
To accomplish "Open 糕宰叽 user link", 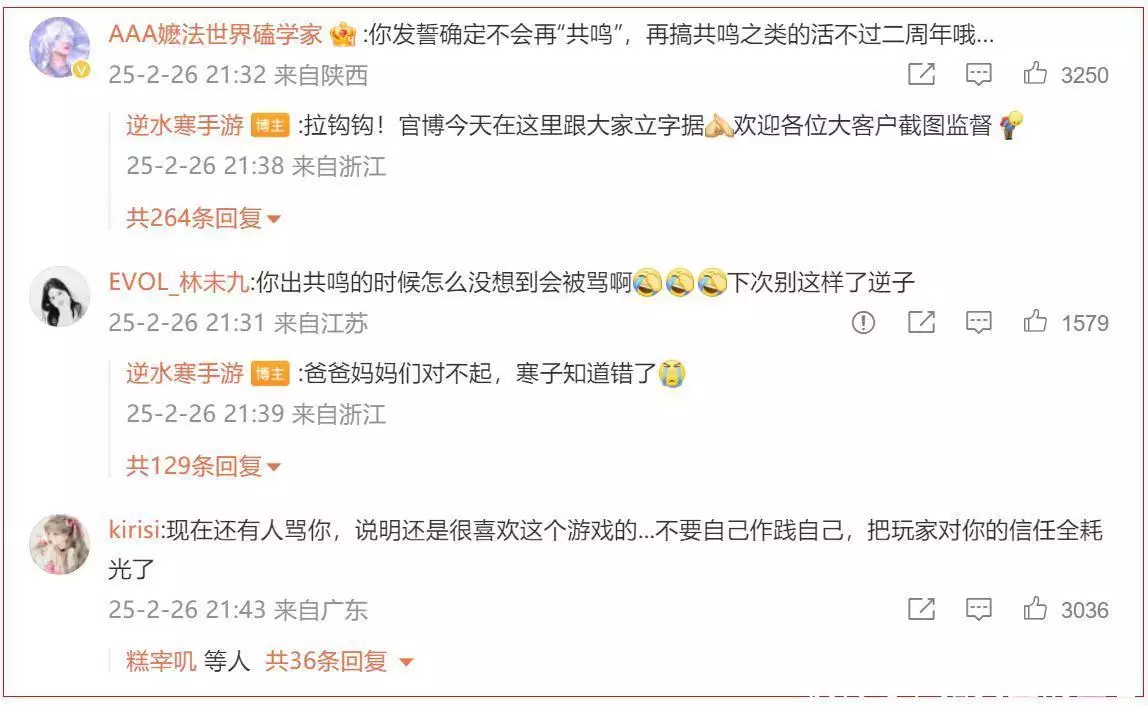I will point(161,661).
